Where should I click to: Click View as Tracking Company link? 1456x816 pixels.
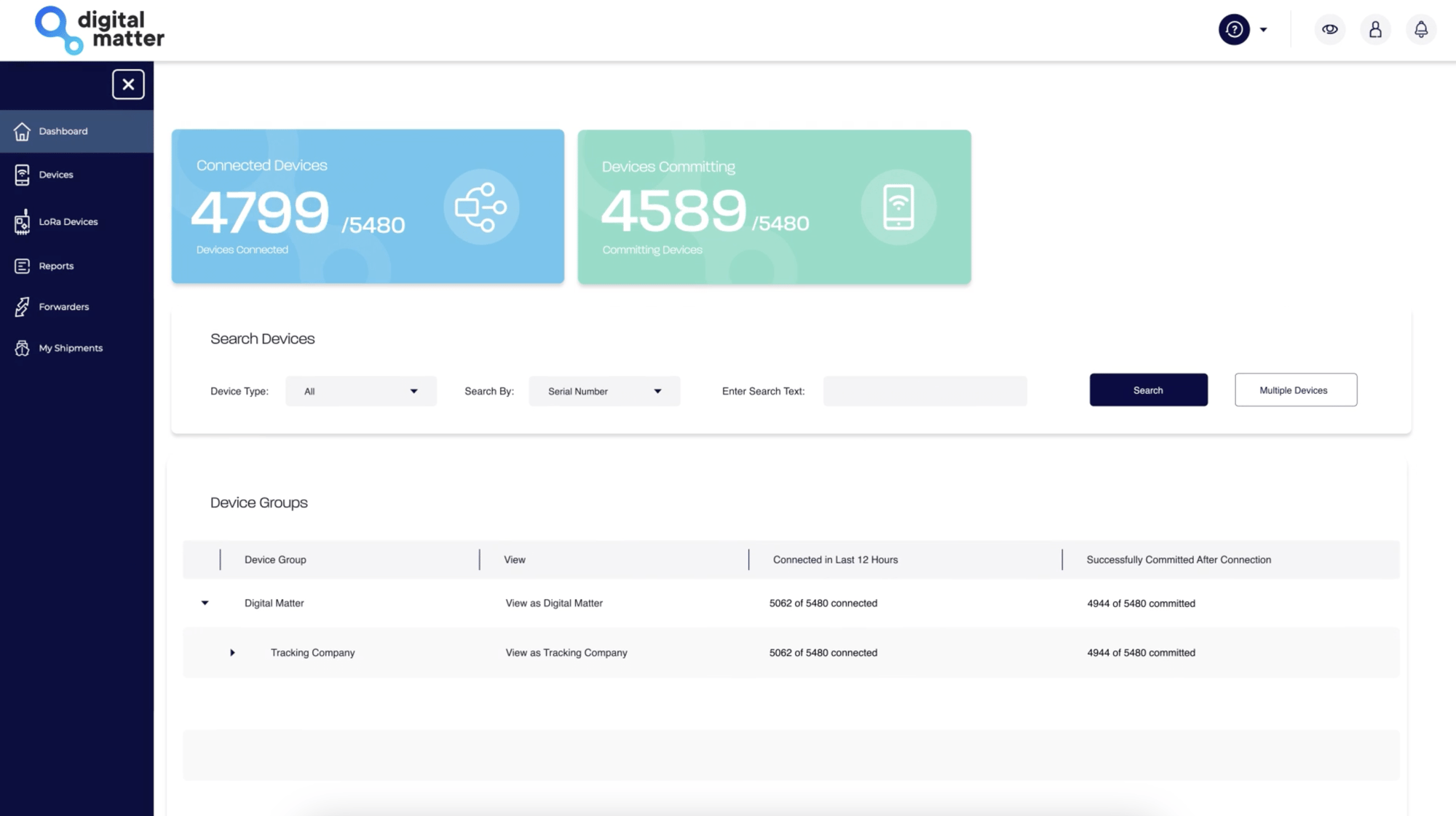(566, 653)
